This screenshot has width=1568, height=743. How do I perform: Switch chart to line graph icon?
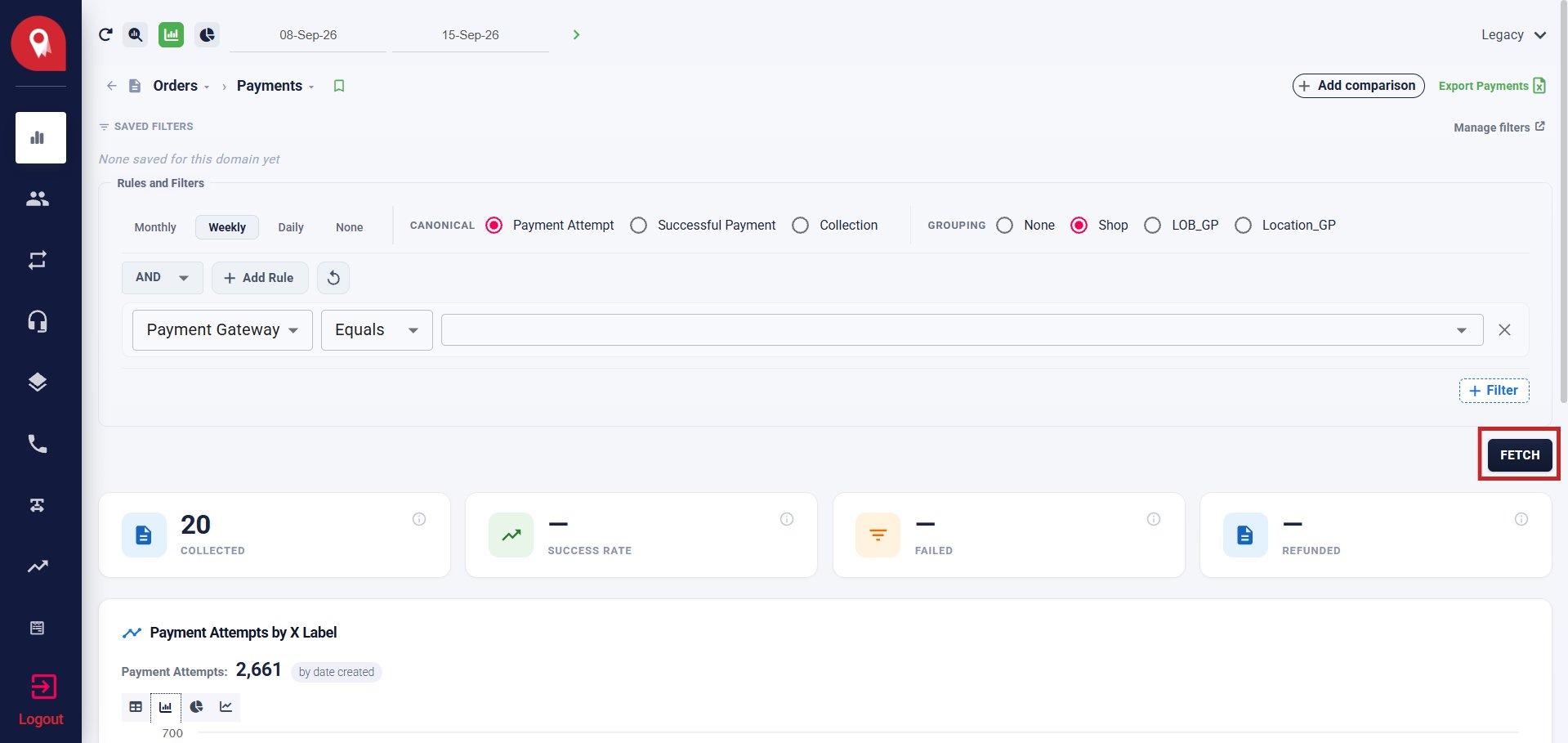[x=226, y=707]
